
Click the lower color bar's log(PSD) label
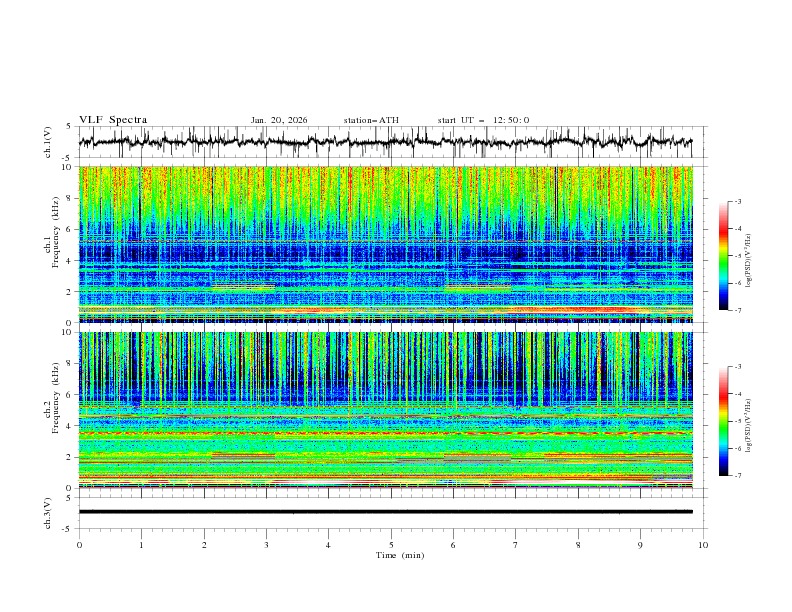pos(749,426)
